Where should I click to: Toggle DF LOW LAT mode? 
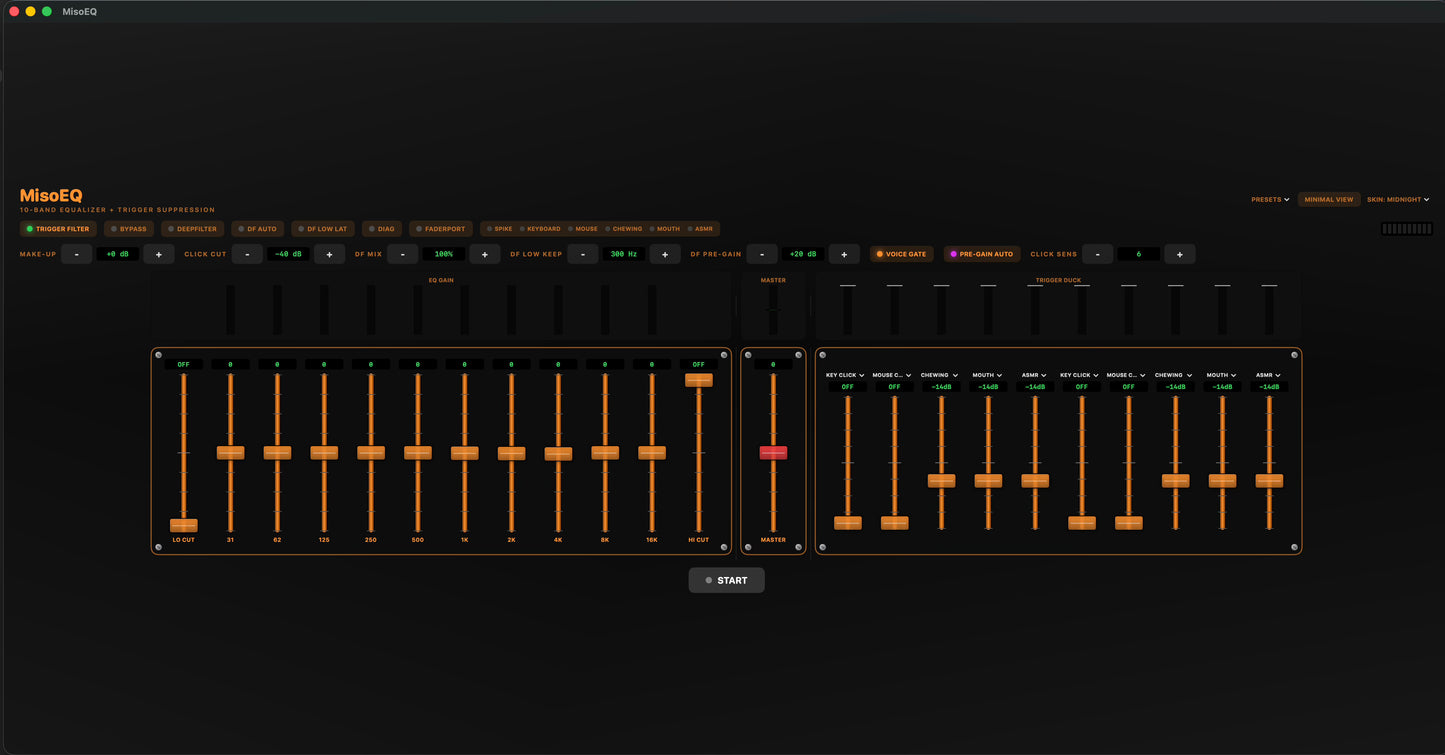pyautogui.click(x=323, y=229)
